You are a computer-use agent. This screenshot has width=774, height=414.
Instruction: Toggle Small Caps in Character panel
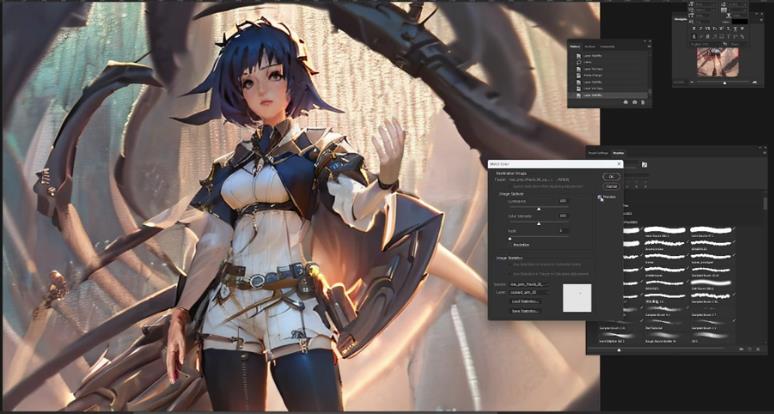(x=714, y=28)
